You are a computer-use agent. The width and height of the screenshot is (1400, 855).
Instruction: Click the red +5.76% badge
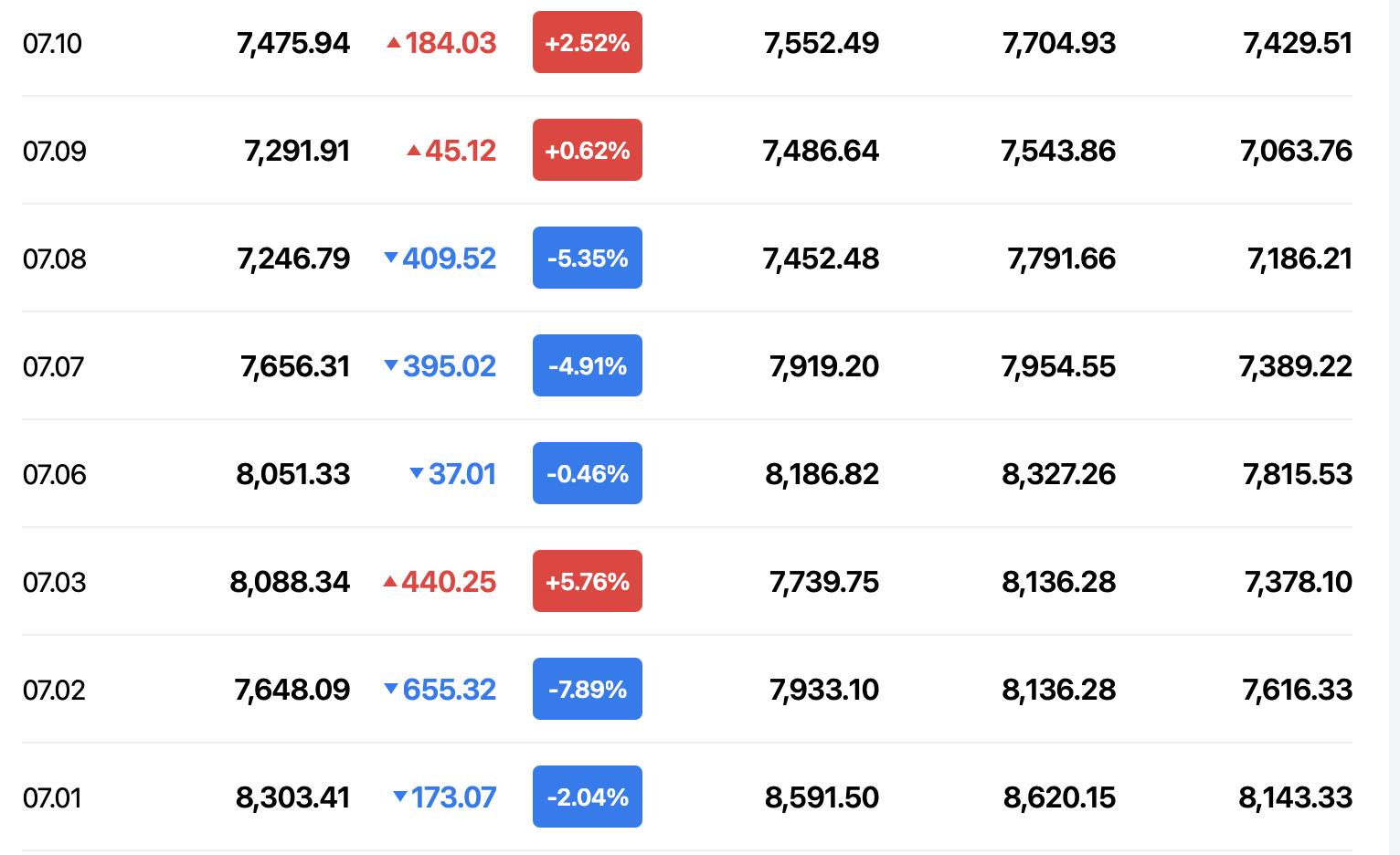pos(588,581)
